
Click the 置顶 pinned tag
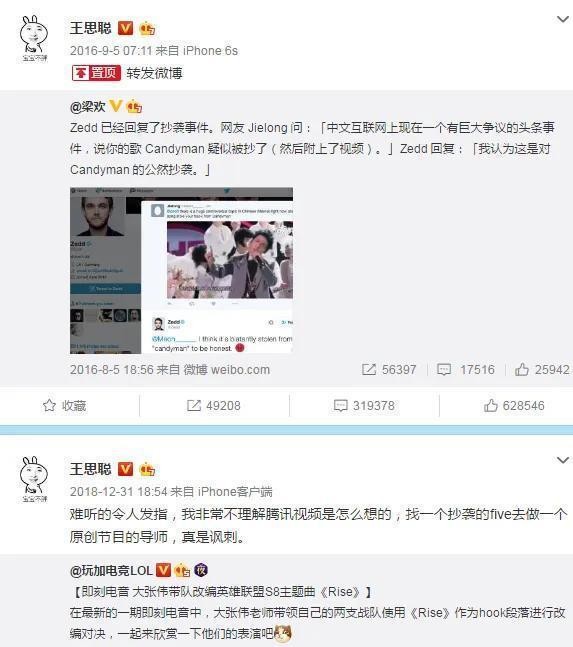[x=96, y=73]
